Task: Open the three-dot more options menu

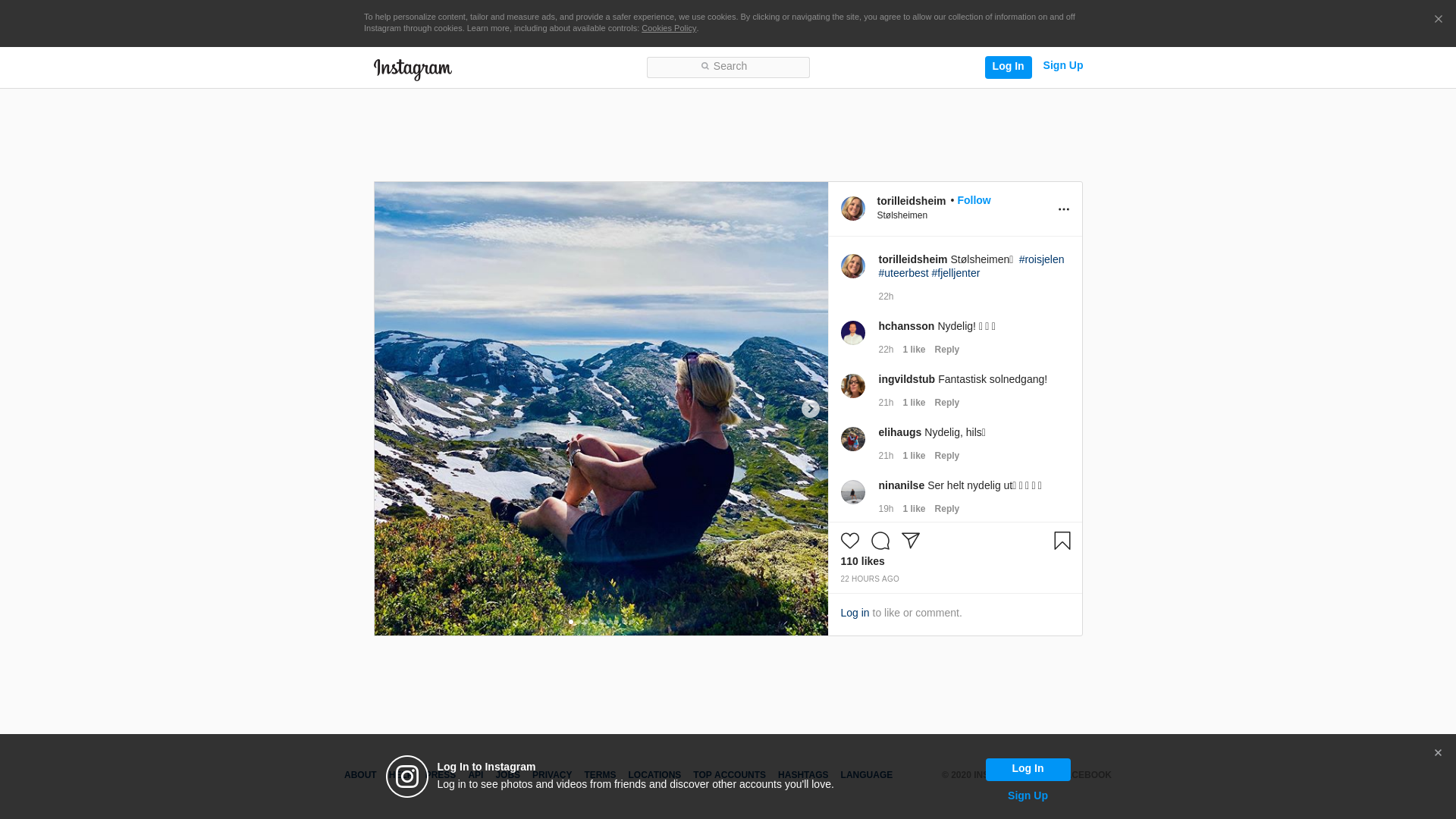Action: (1063, 209)
